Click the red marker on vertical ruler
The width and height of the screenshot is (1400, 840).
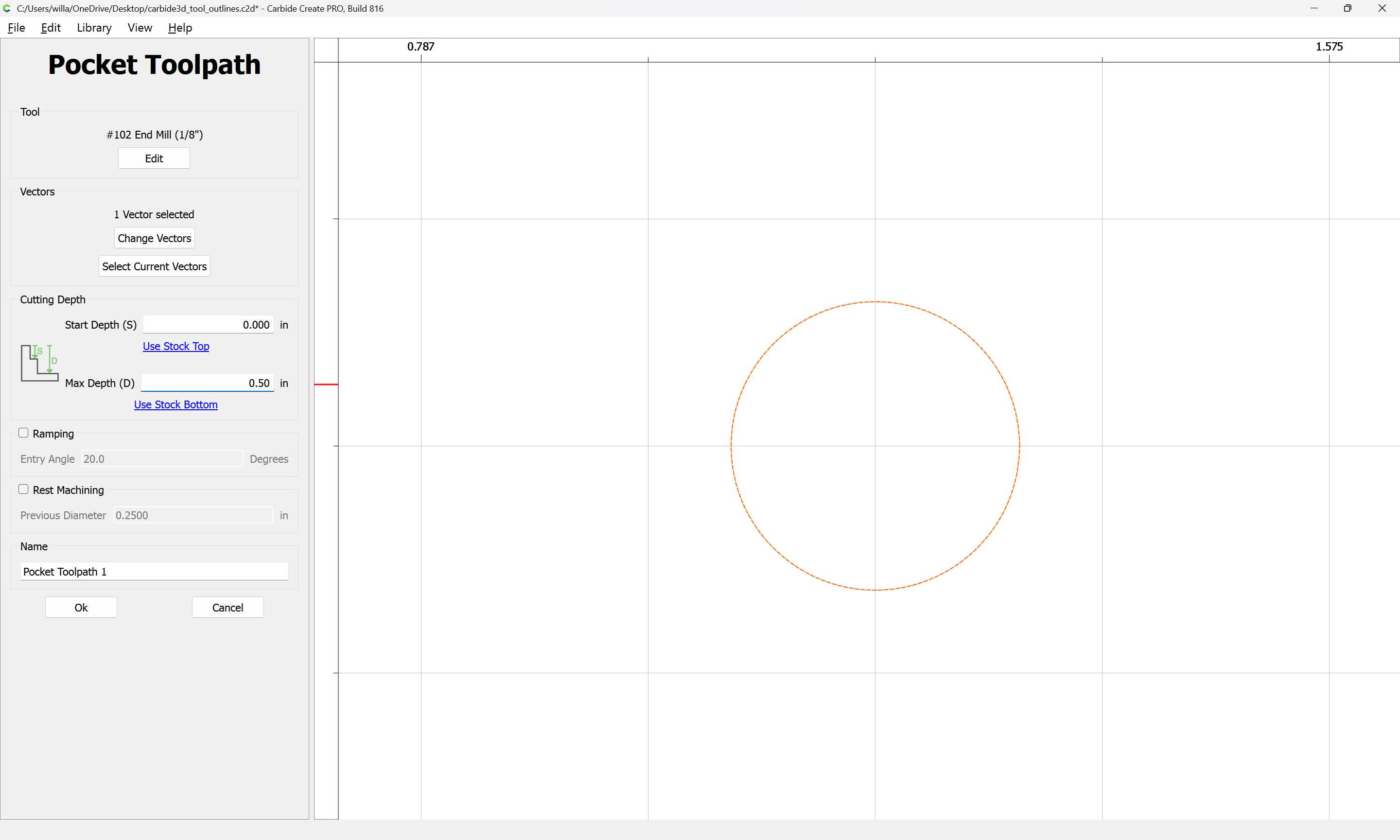[x=326, y=385]
